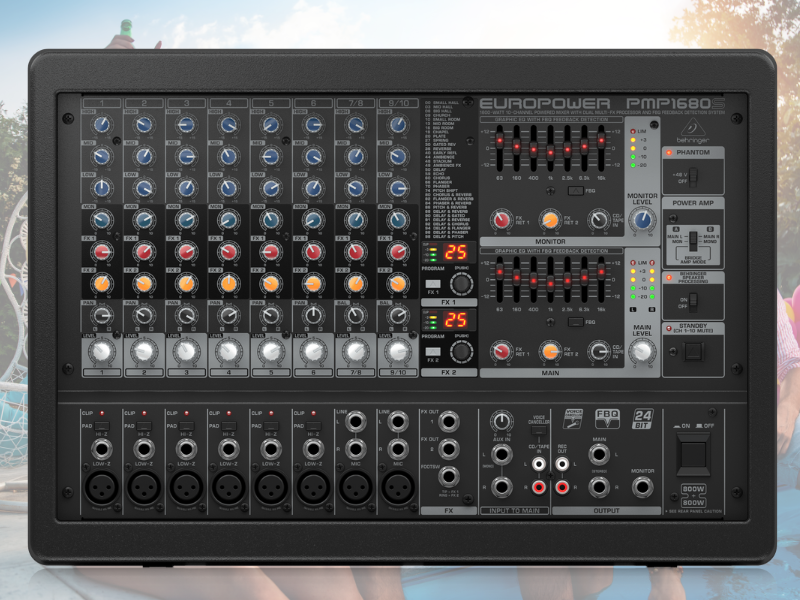Image resolution: width=800 pixels, height=600 pixels.
Task: Click the white REC OUT left RCA jack
Action: 562,464
